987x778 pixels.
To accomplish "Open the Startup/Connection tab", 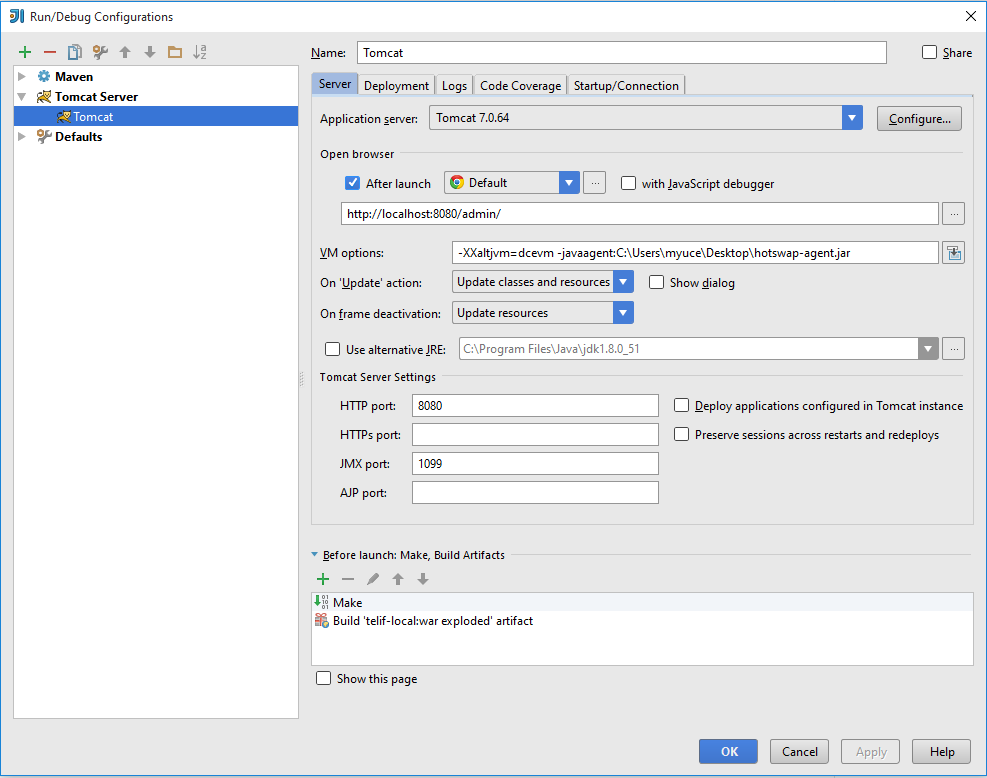I will (x=626, y=86).
